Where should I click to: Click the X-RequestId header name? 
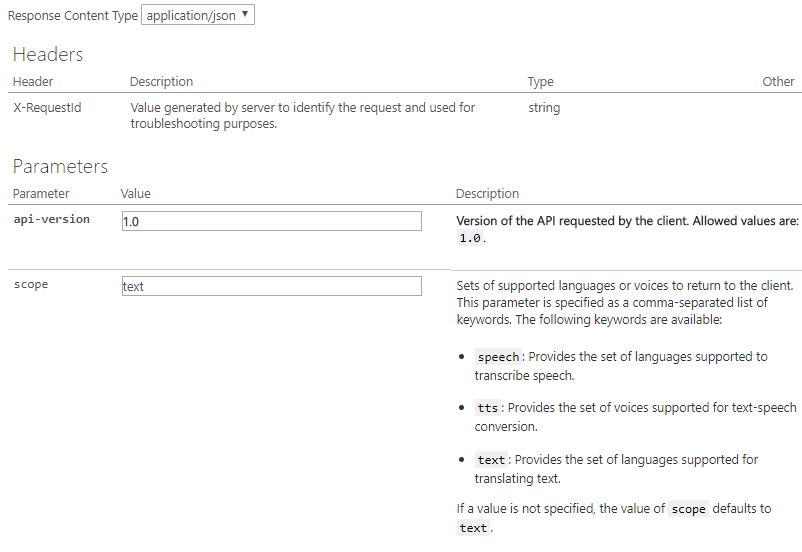(47, 107)
